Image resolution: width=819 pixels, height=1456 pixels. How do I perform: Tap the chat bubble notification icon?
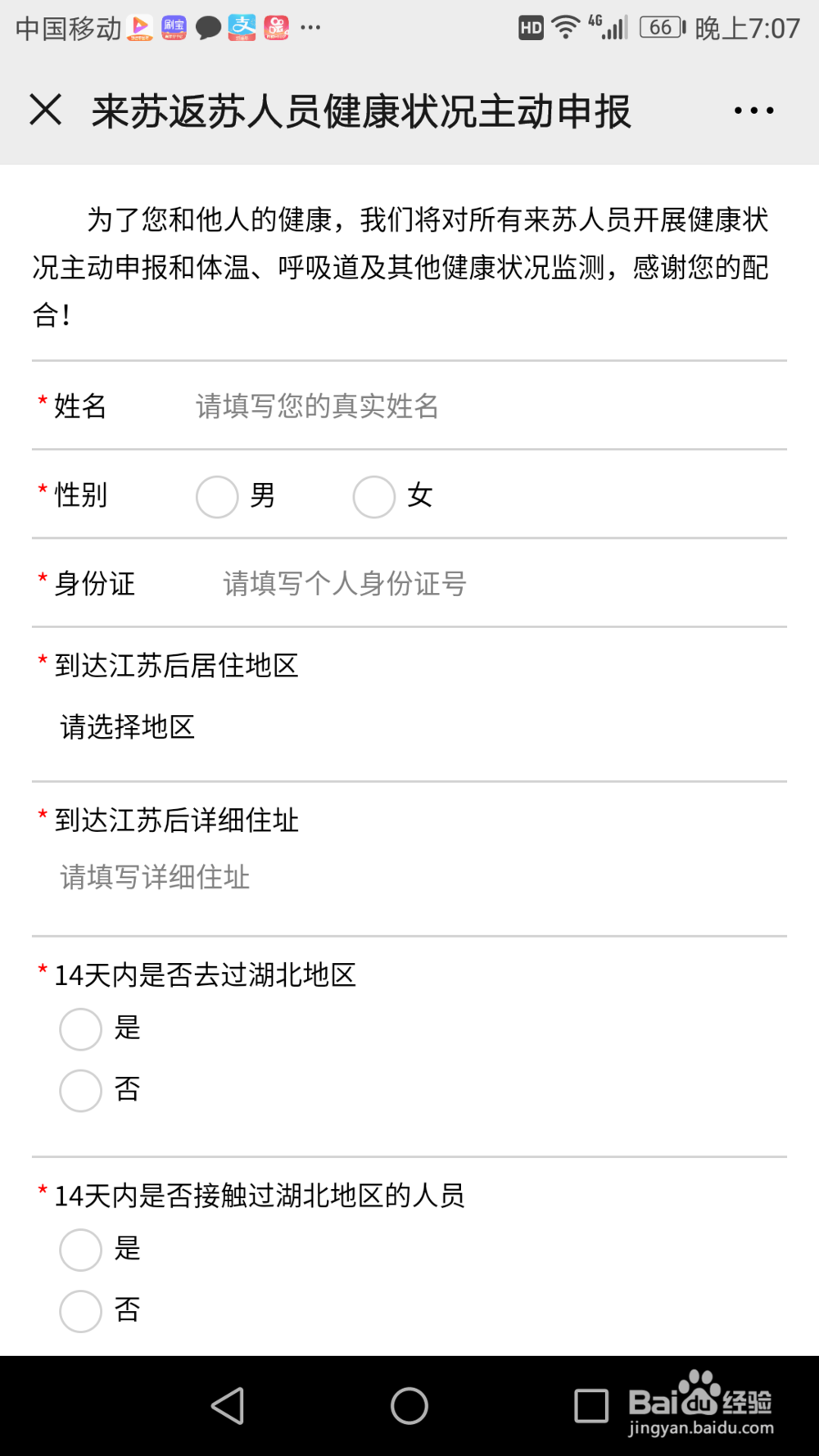(x=208, y=28)
